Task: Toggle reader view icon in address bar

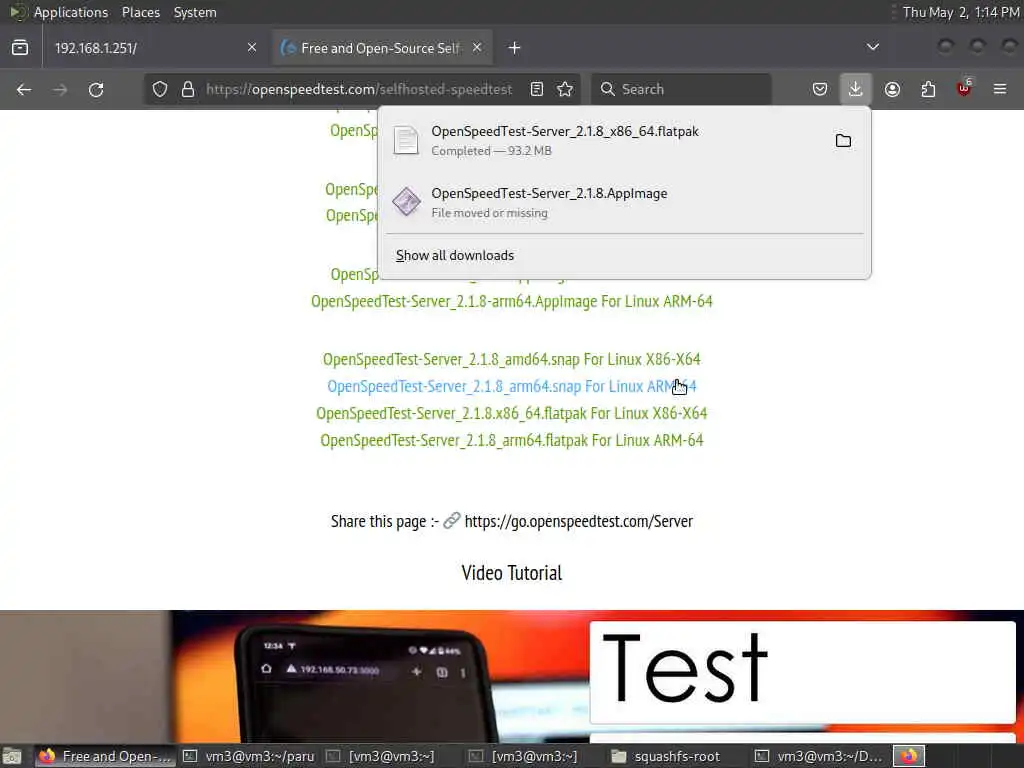Action: coord(537,89)
